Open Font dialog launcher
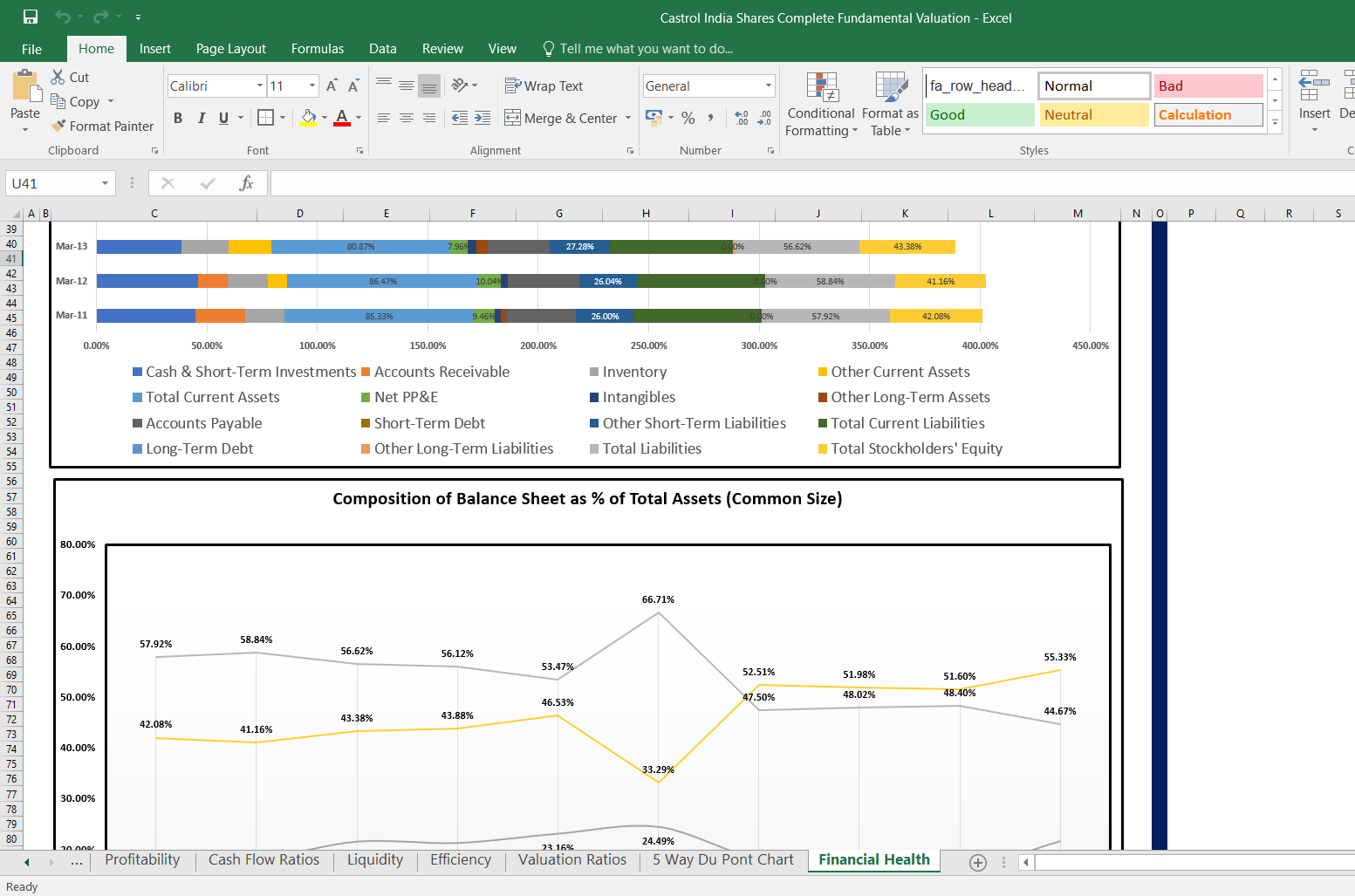 pos(359,151)
